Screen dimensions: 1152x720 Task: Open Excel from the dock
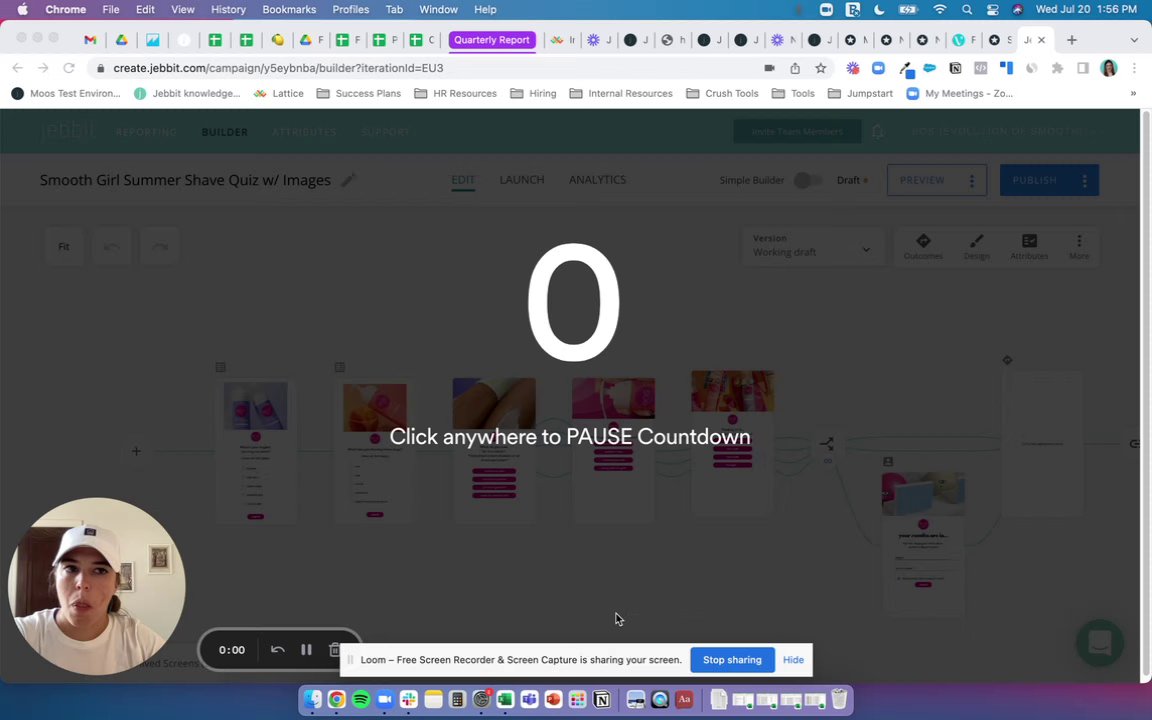click(505, 699)
